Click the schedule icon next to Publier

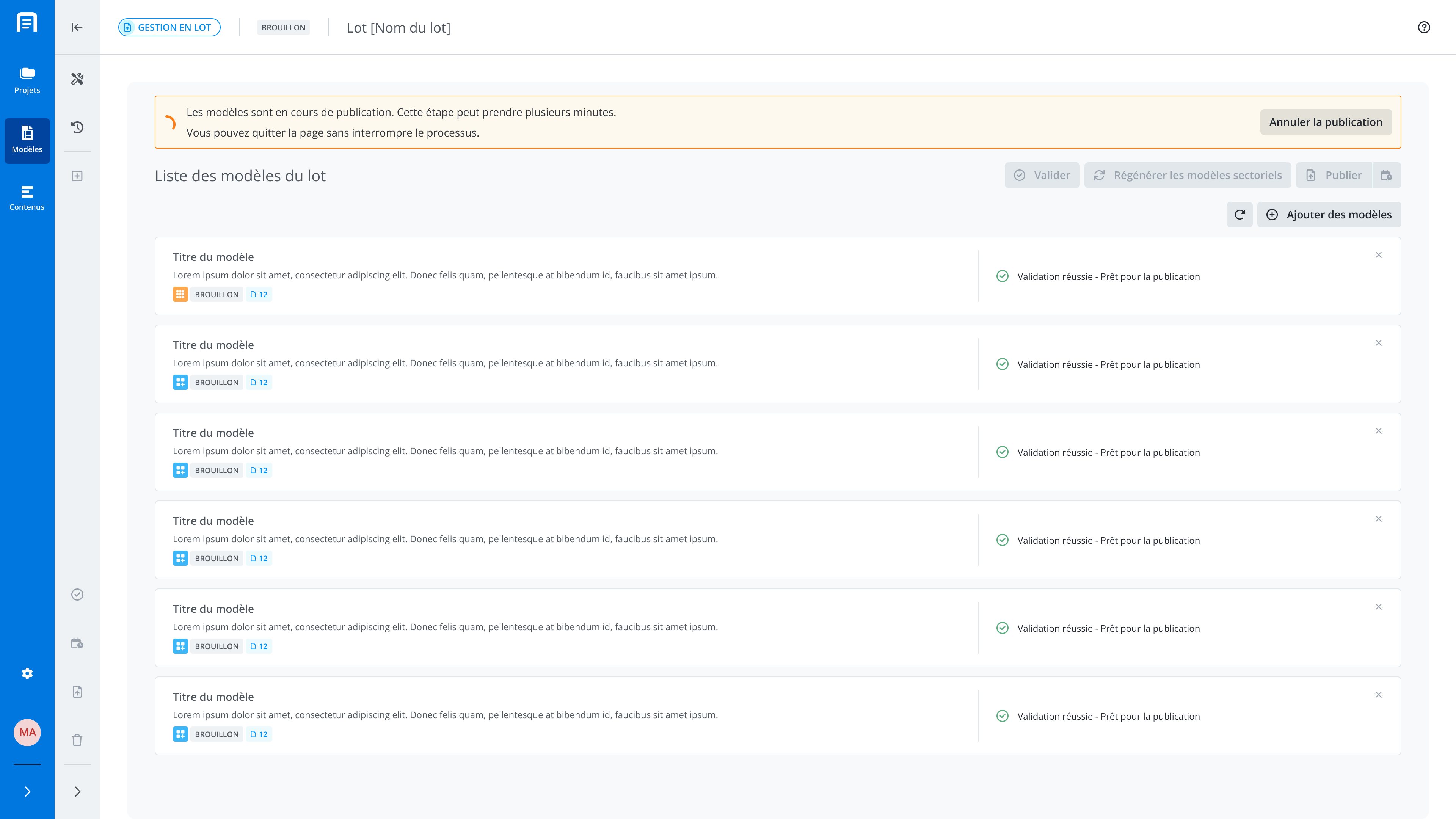point(1387,175)
